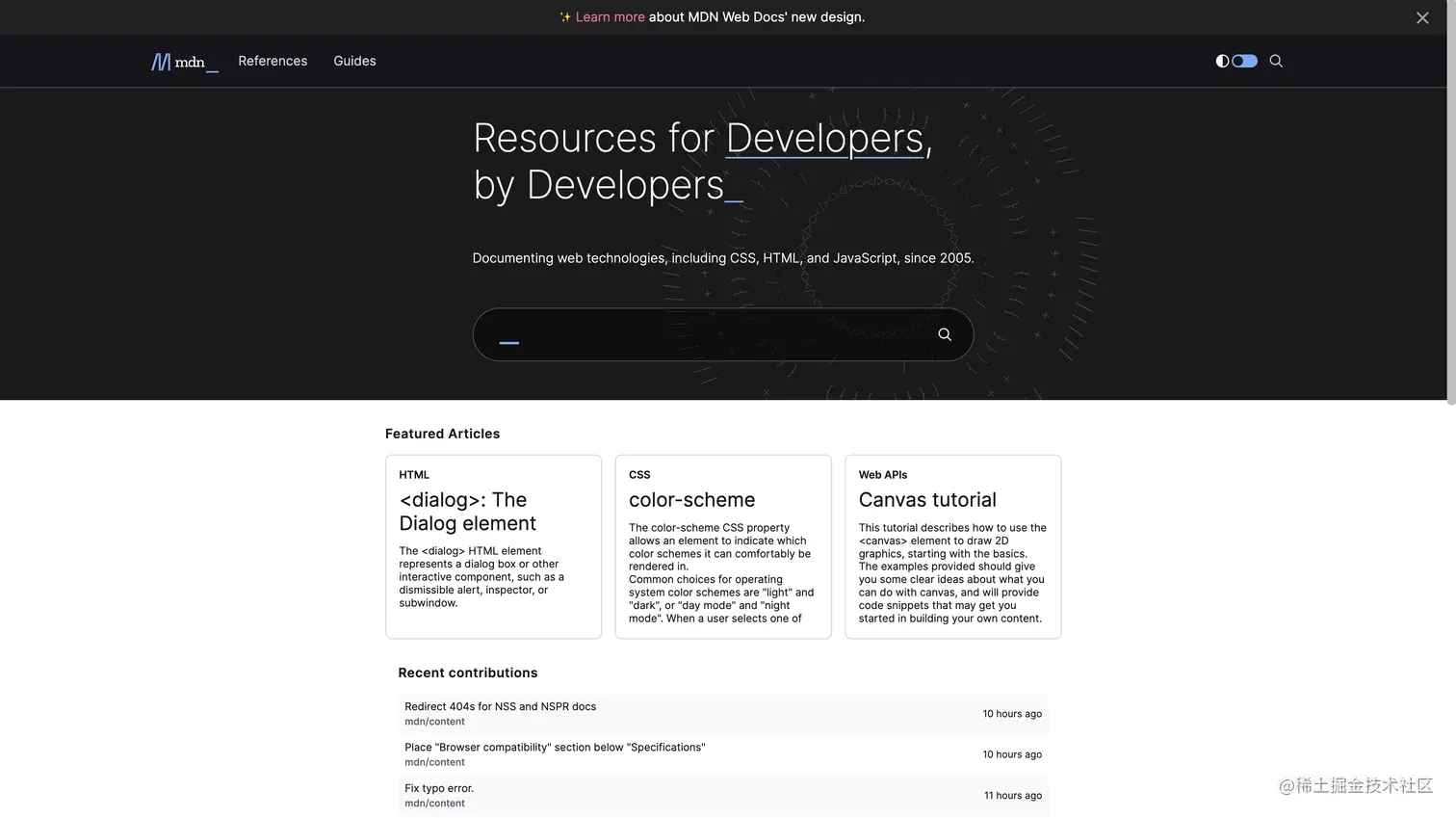This screenshot has width=1456, height=818.
Task: Click the search icon inside the hero search box
Action: click(945, 334)
